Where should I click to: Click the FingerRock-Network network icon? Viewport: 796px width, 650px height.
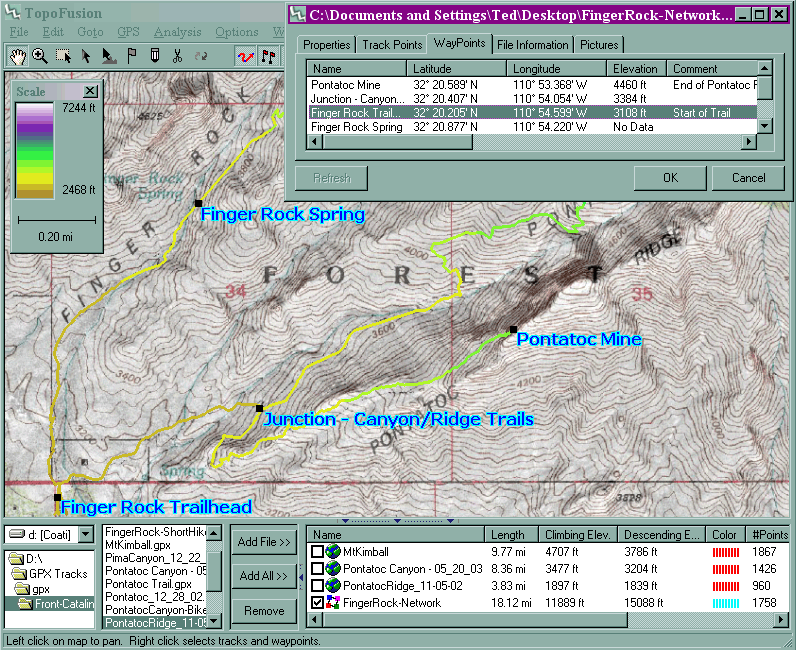pos(333,603)
